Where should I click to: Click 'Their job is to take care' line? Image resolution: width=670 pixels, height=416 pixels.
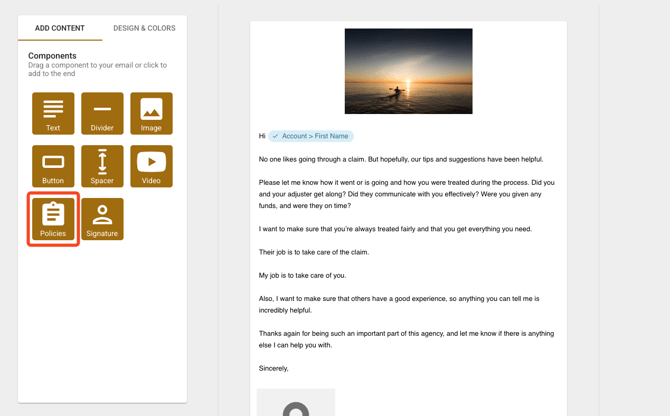tap(313, 252)
